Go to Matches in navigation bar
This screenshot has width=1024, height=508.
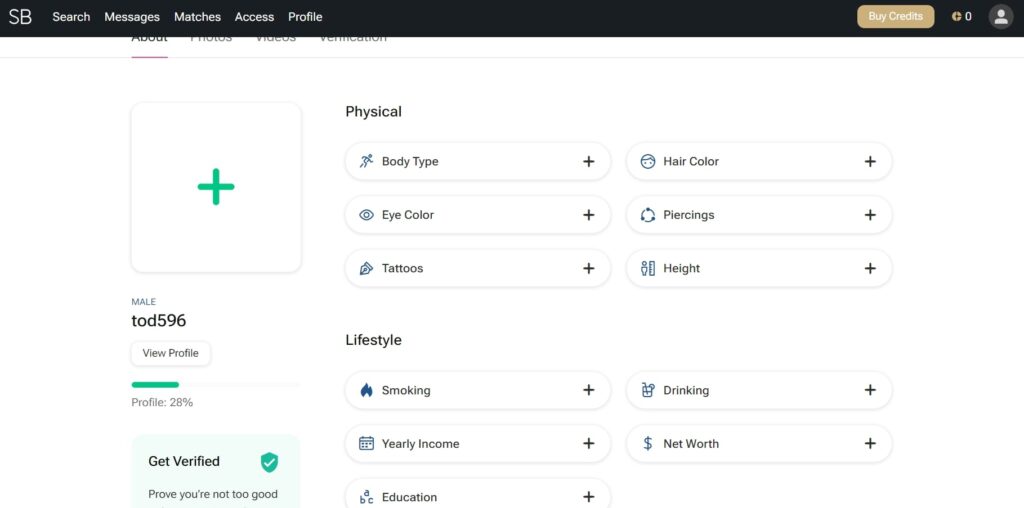coord(197,17)
